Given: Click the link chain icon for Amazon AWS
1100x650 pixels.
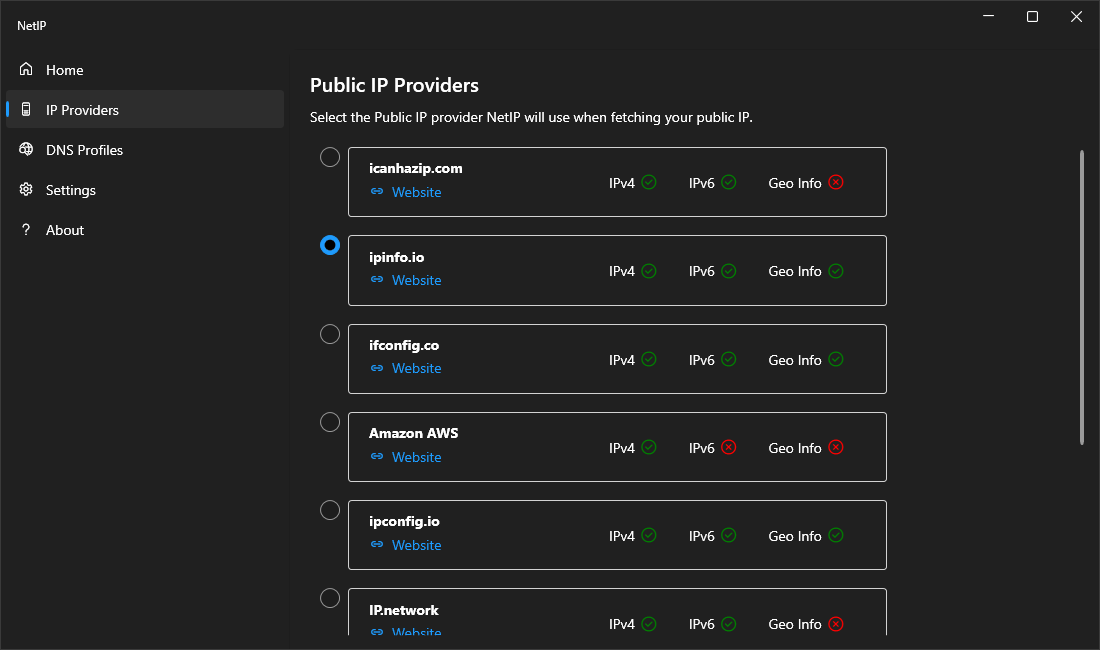Looking at the screenshot, I should point(377,456).
